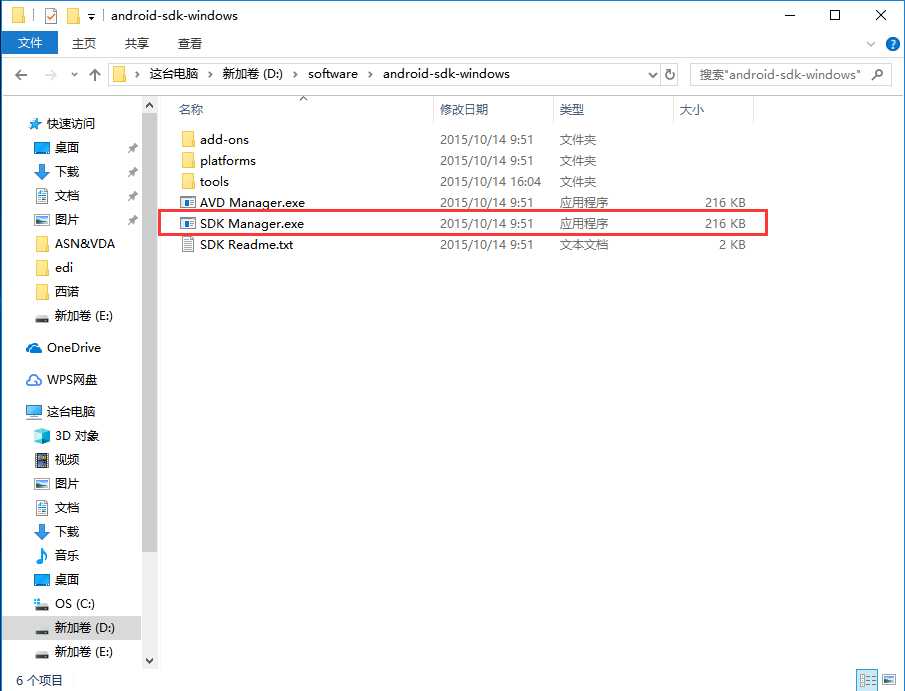Select 3D 对象 in navigation pane

66,436
